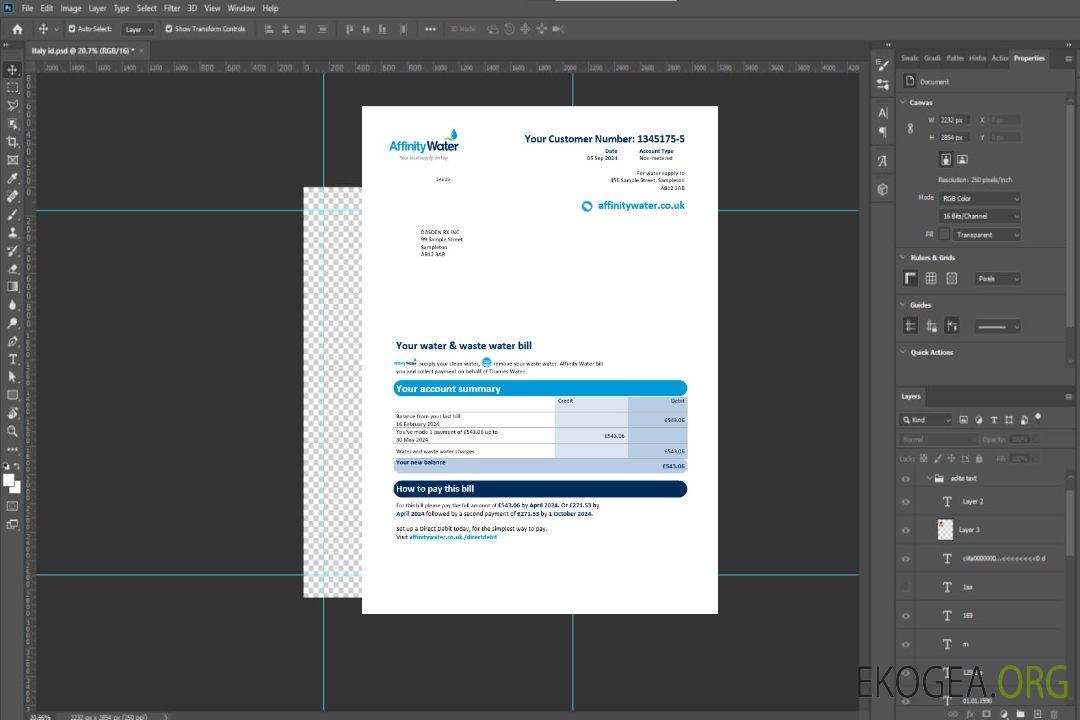Switch to the Properties tab

[x=1029, y=58]
